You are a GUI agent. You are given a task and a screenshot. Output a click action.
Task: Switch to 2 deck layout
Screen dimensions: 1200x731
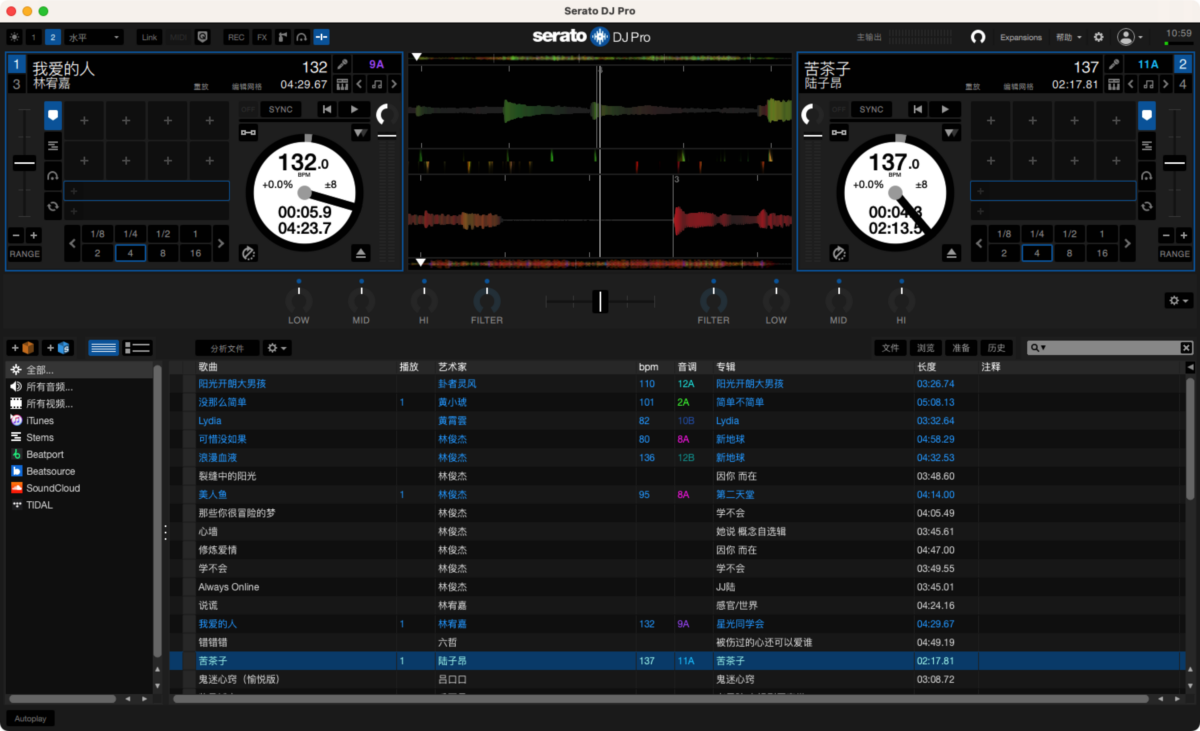(51, 37)
